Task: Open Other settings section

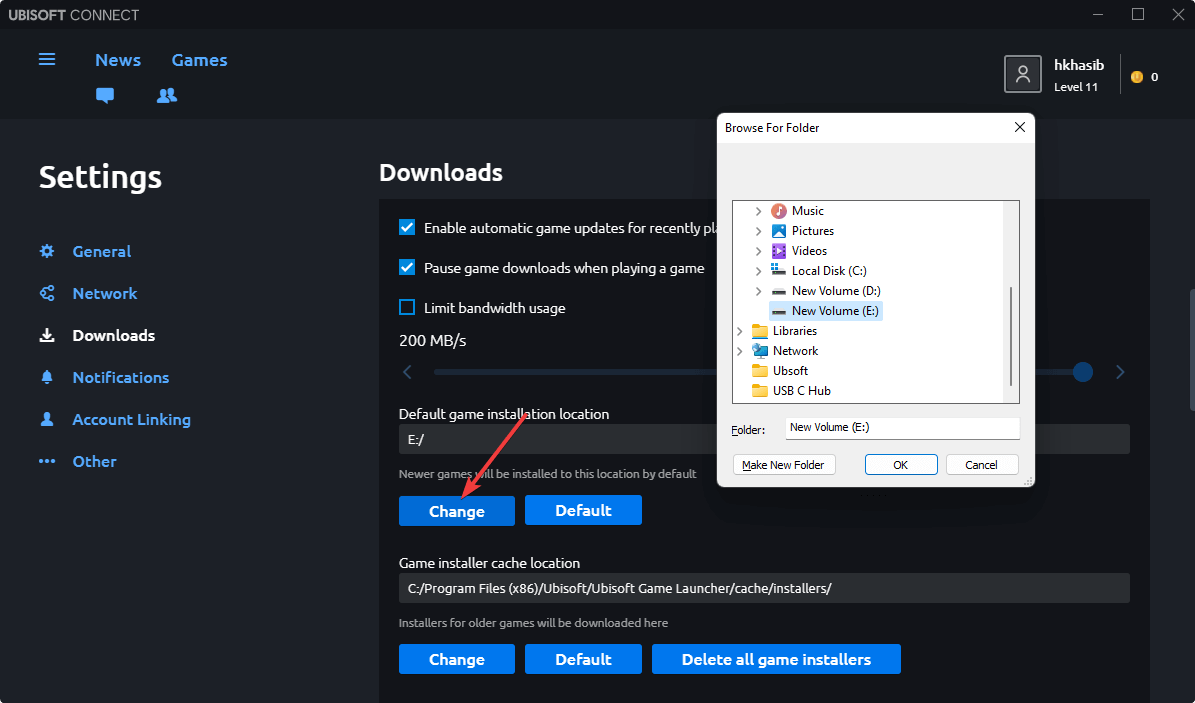Action: pyautogui.click(x=95, y=461)
